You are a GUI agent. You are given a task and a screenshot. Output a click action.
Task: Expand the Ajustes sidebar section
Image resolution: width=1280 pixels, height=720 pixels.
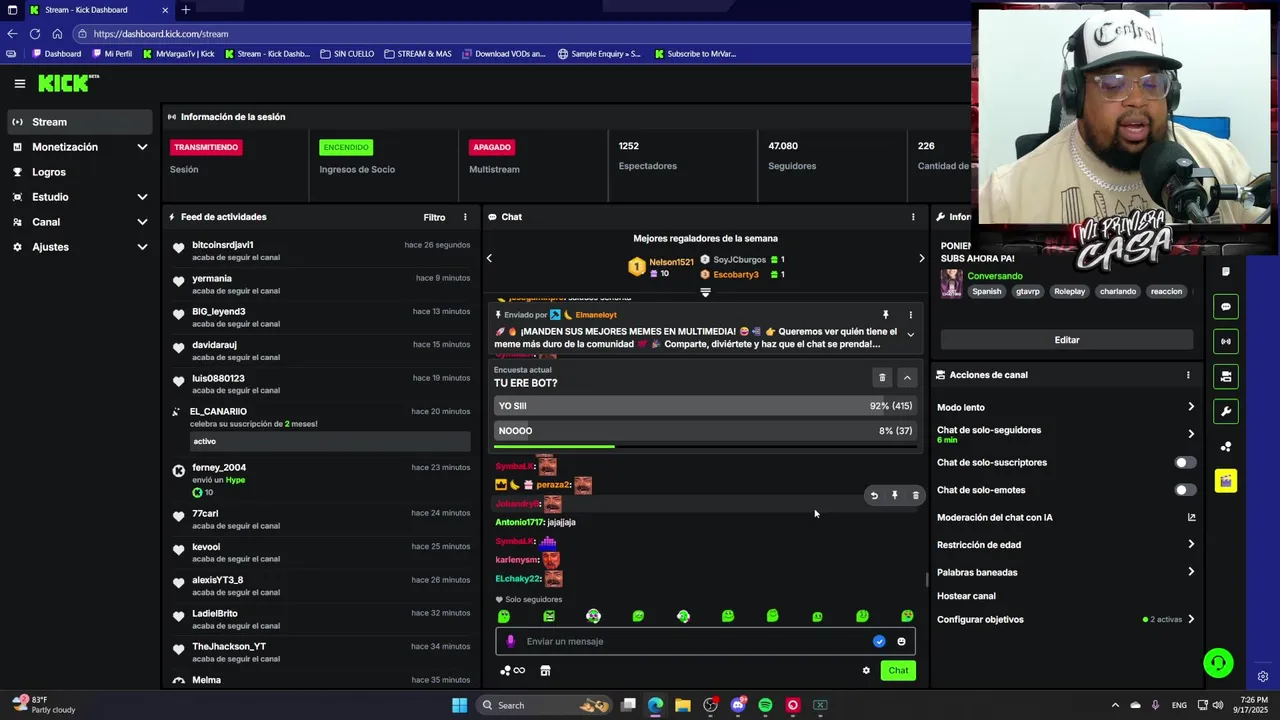142,247
